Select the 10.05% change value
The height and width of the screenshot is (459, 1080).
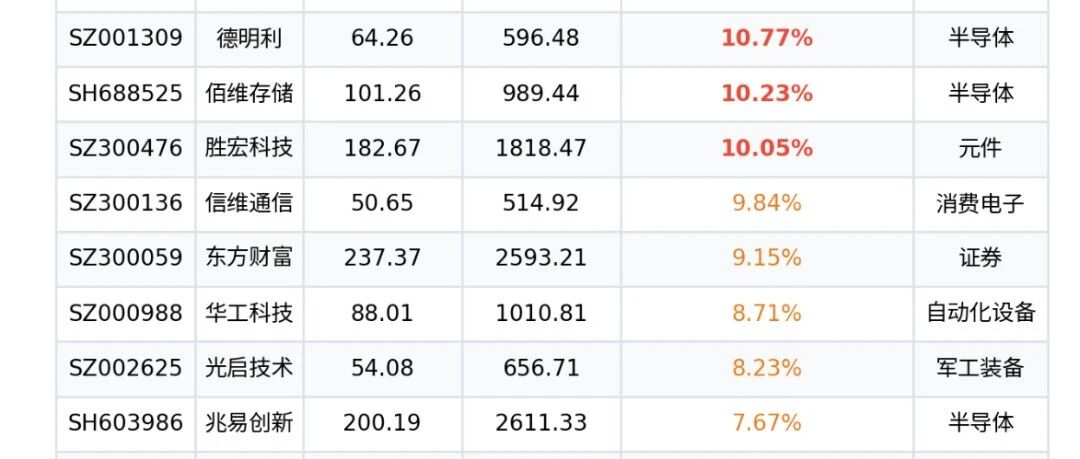click(767, 148)
